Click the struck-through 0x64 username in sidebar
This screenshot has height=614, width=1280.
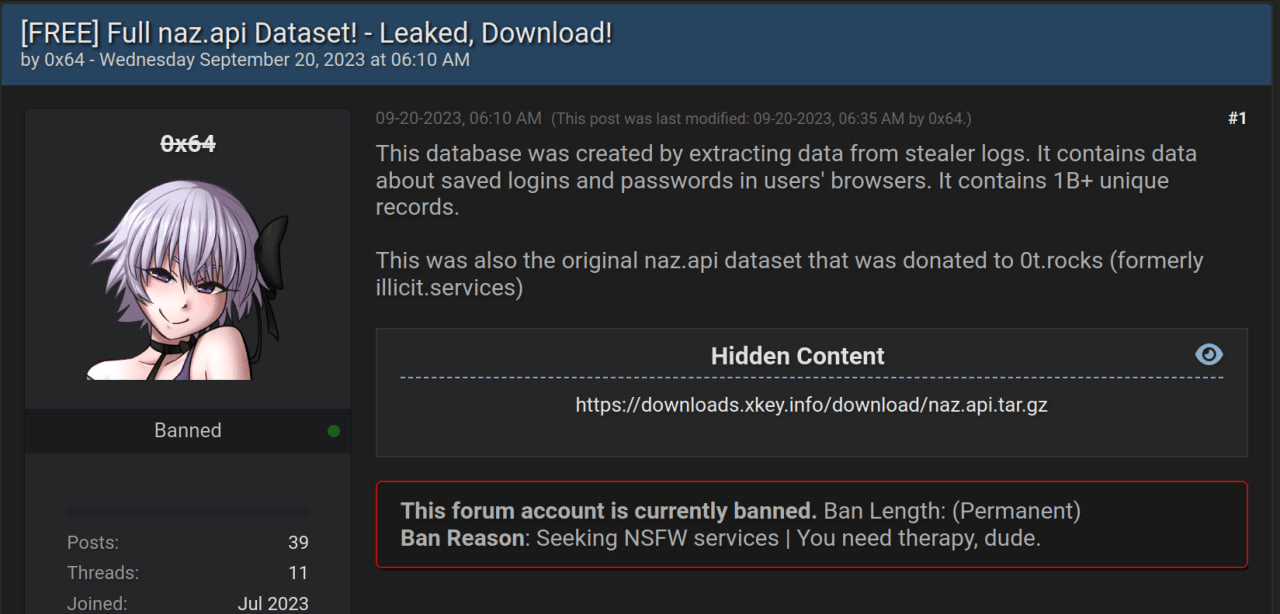(188, 144)
